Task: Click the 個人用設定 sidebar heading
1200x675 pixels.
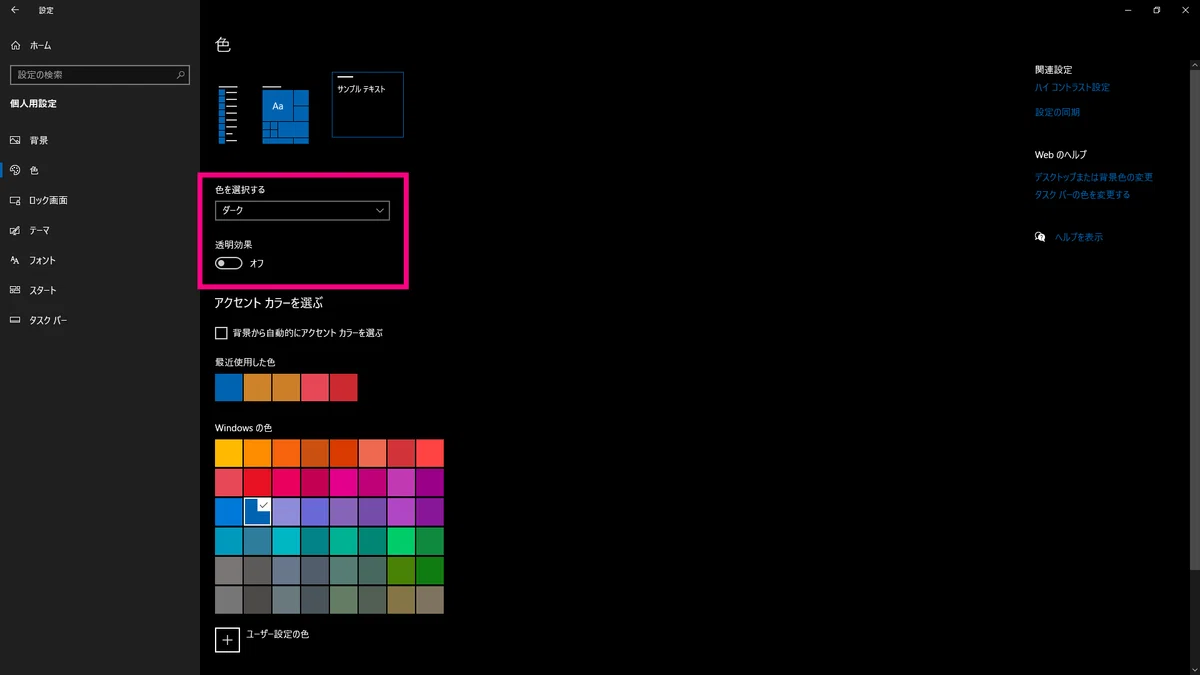Action: click(x=33, y=104)
